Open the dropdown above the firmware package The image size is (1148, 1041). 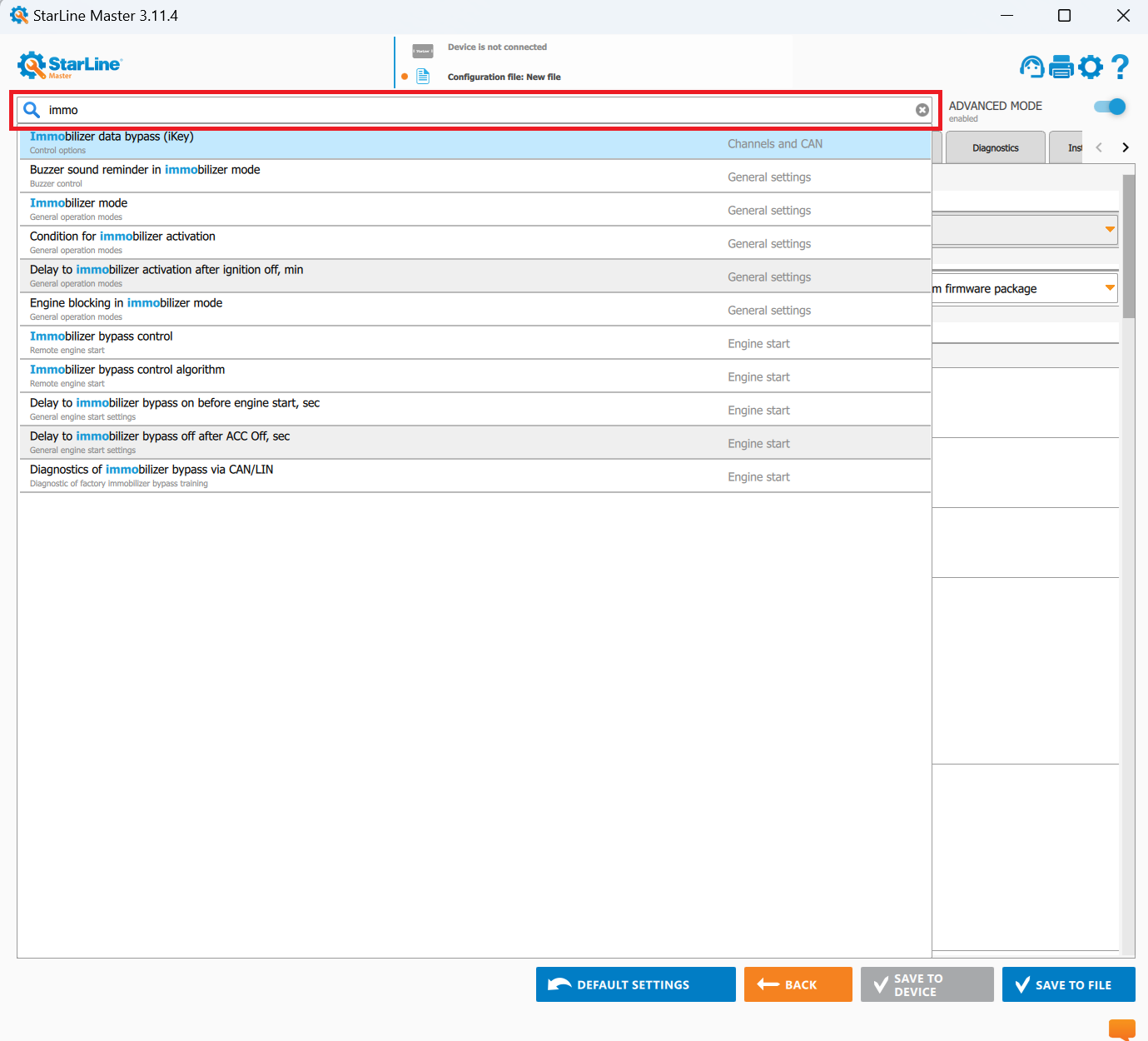[1110, 229]
